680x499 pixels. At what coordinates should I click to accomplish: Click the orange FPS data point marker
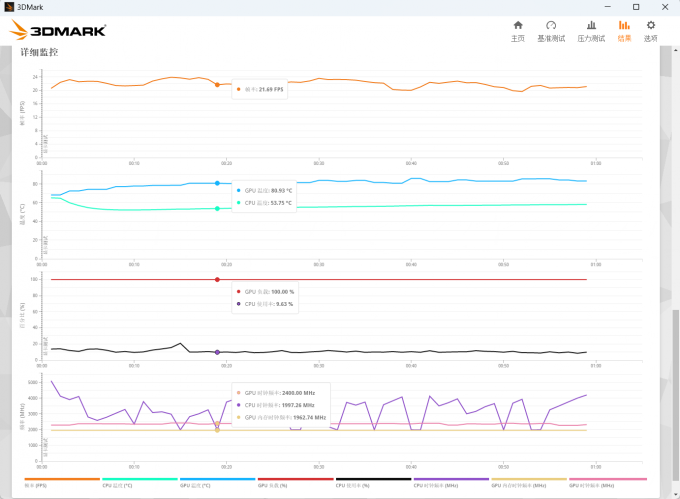click(217, 85)
